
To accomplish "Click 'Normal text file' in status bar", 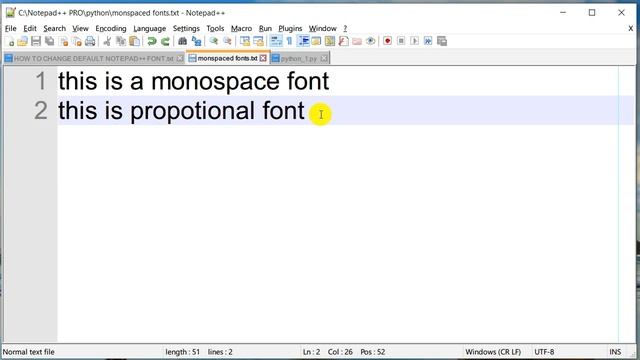I will coord(29,352).
